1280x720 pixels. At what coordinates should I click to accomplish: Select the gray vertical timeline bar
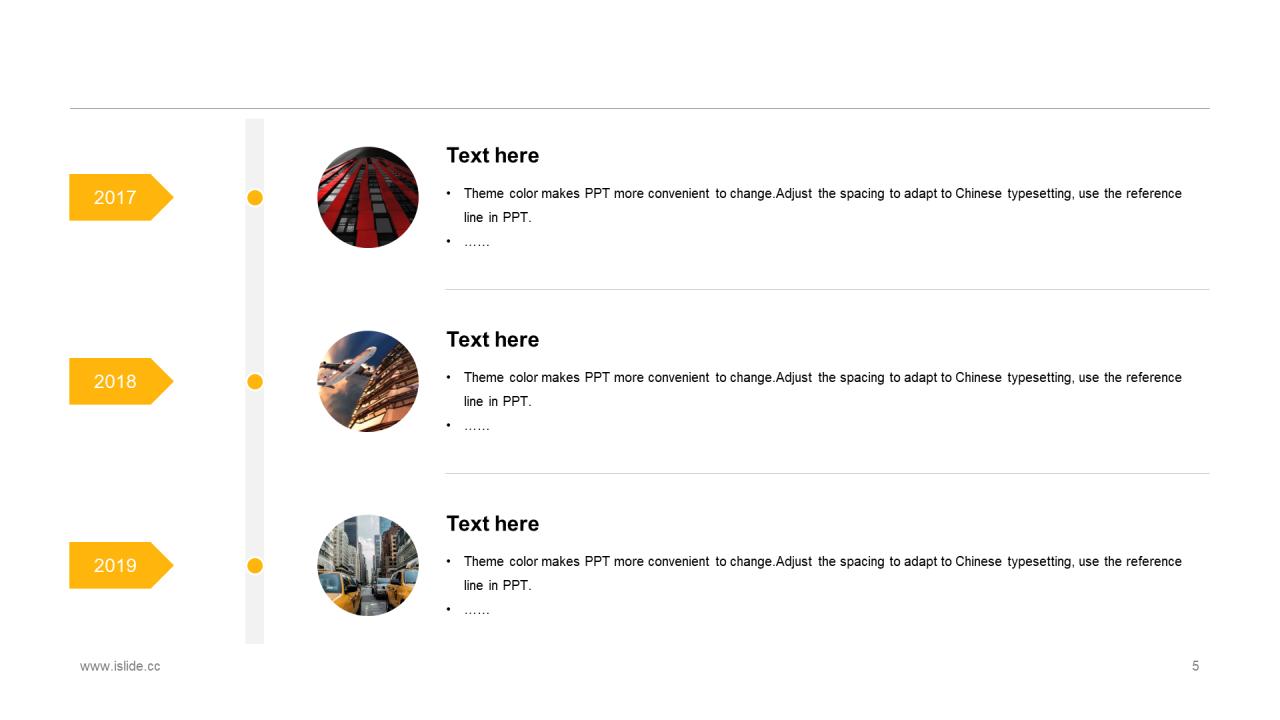coord(255,381)
